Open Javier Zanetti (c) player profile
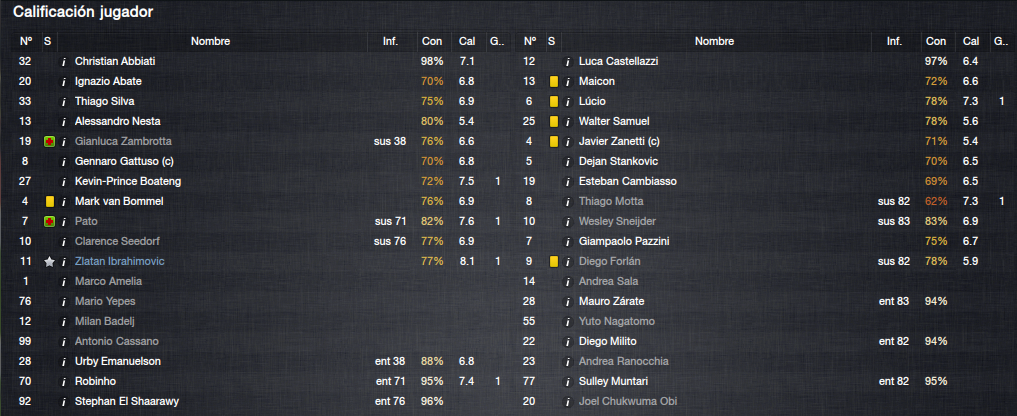The width and height of the screenshot is (1017, 416). click(619, 141)
